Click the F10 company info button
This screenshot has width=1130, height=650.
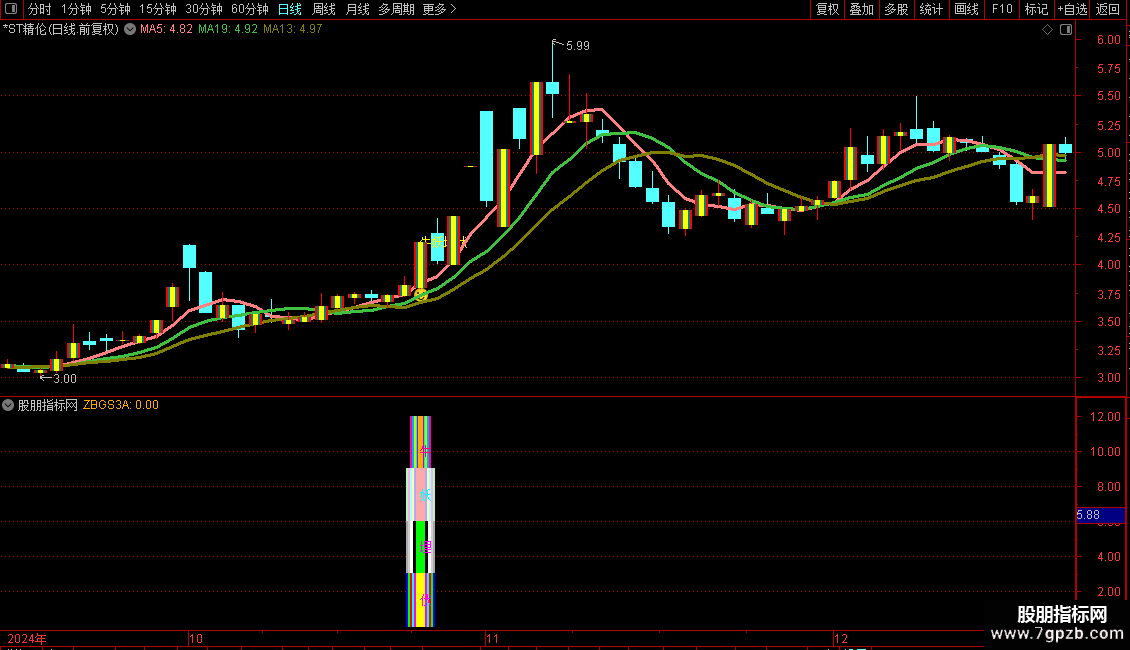(1002, 9)
